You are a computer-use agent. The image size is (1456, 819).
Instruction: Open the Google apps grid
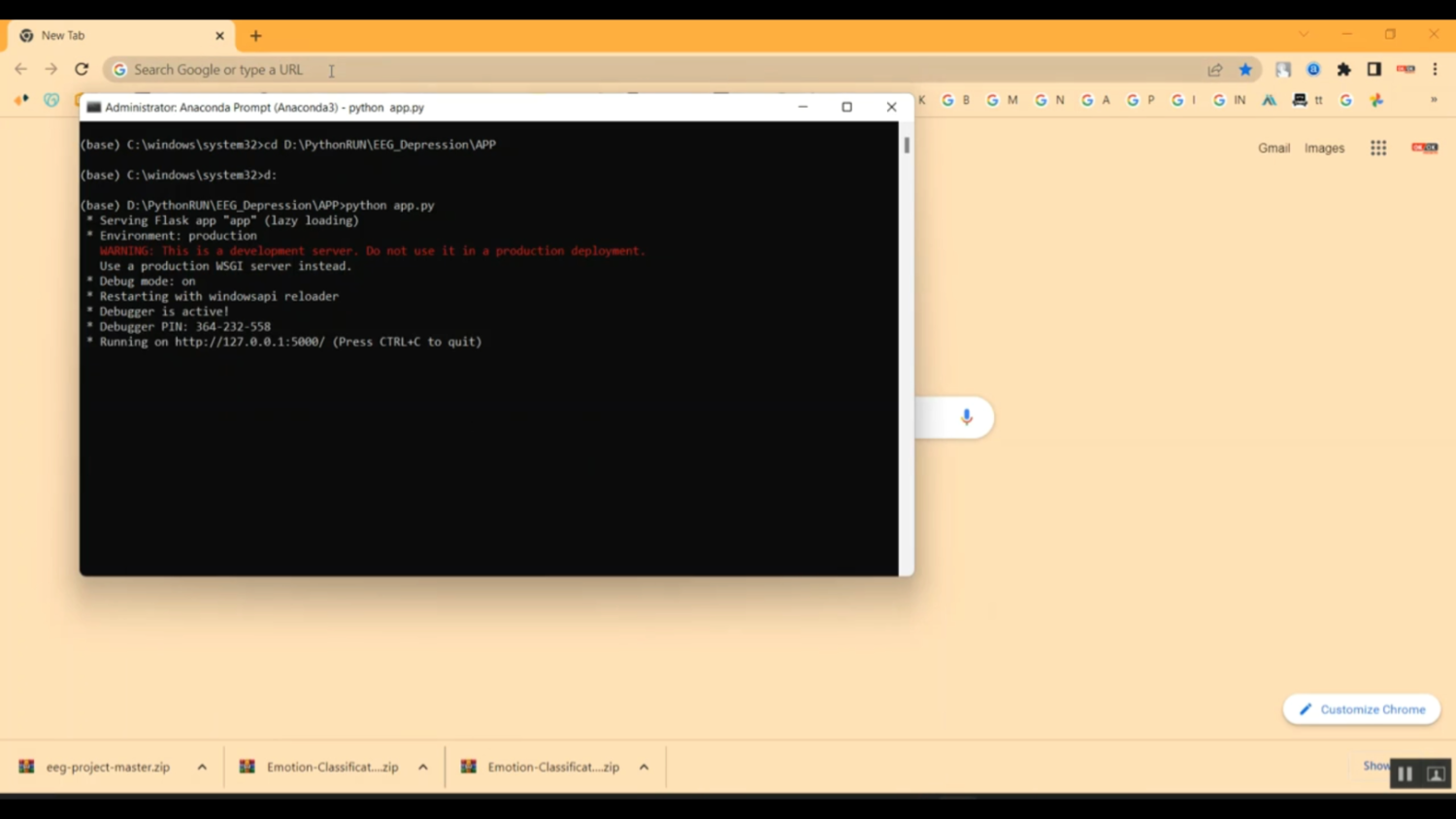1378,147
